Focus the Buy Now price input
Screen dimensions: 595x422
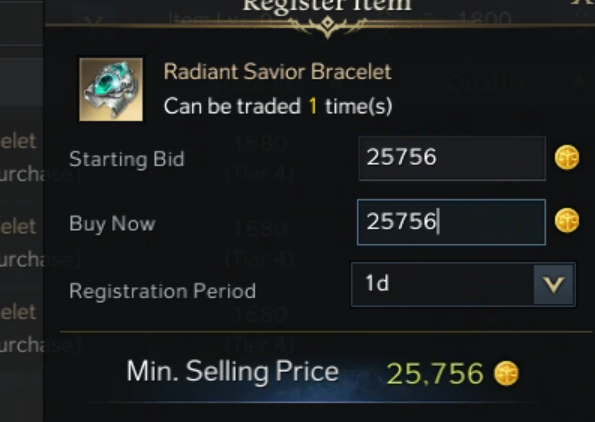(451, 222)
